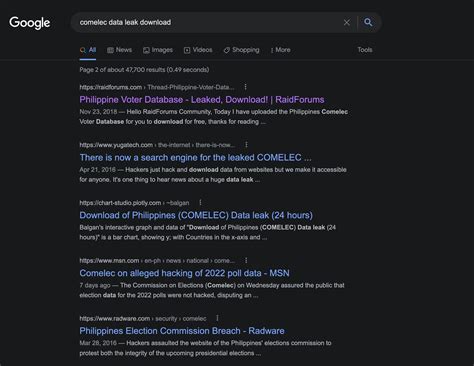The height and width of the screenshot is (366, 474).
Task: Open Philippine Voter Database RaidForums result
Action: coord(202,100)
